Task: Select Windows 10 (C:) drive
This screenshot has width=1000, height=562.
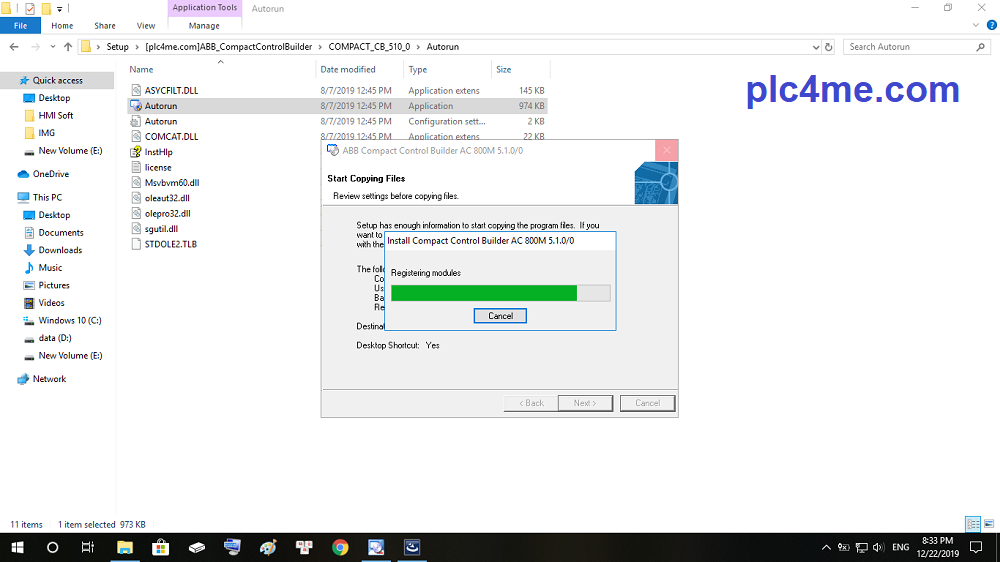Action: [x=69, y=321]
